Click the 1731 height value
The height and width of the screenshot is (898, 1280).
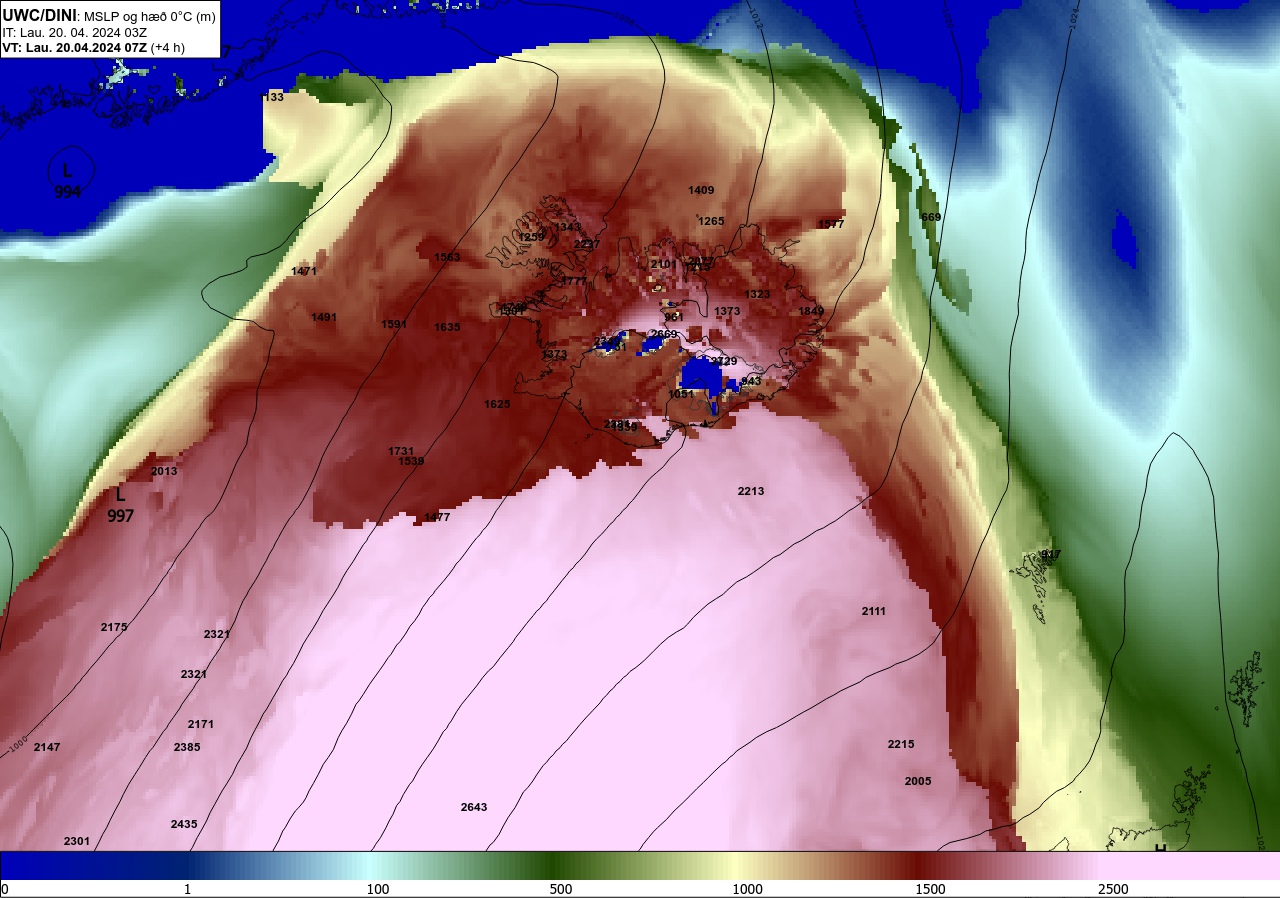[x=401, y=451]
